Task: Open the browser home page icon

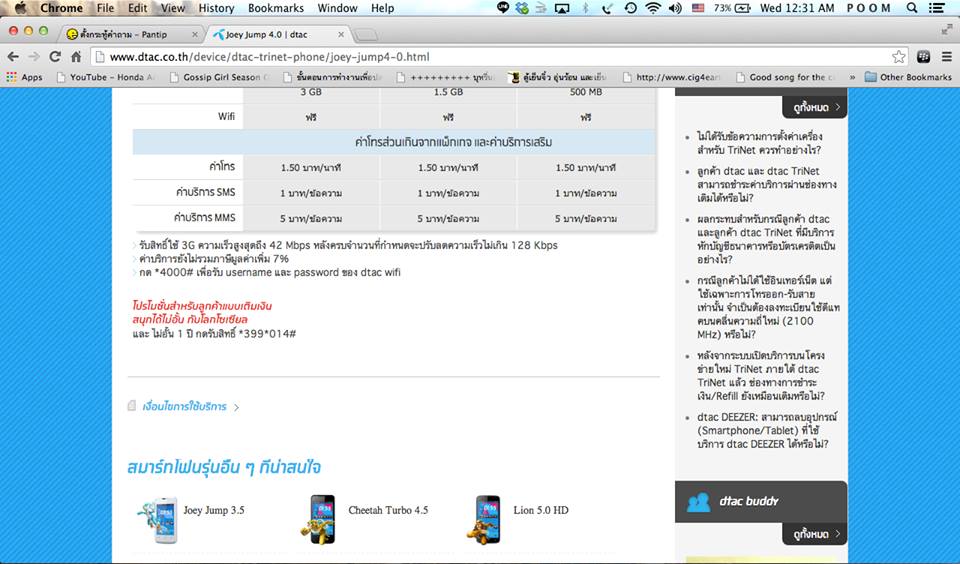Action: 76,56
